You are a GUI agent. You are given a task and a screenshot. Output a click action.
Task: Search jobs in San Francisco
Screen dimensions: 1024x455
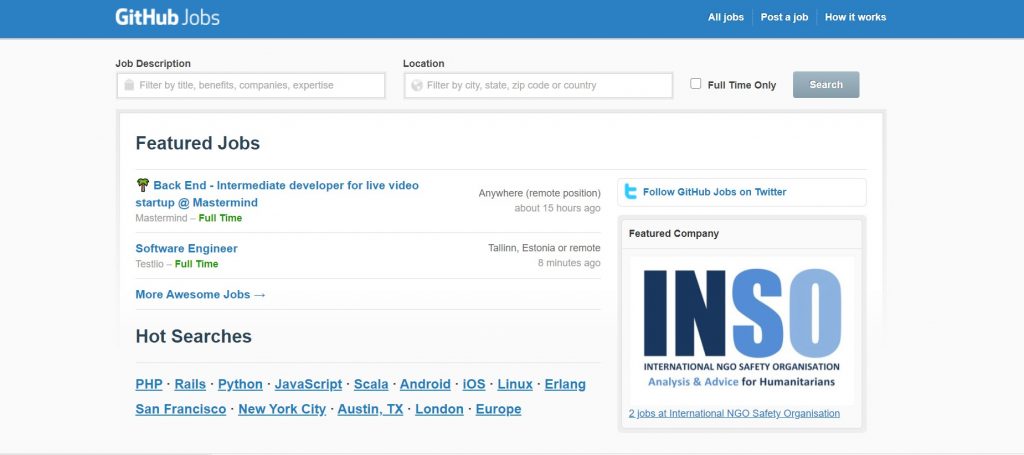181,409
